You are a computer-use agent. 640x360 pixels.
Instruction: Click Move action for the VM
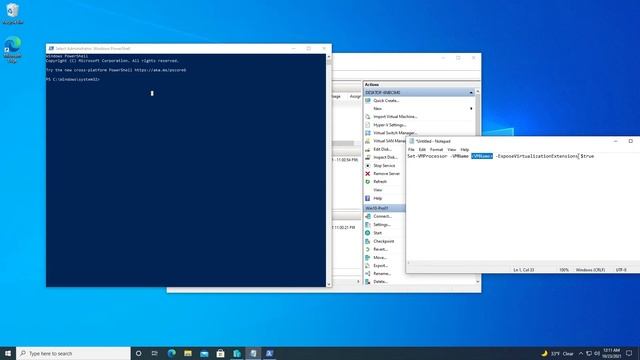click(x=380, y=258)
